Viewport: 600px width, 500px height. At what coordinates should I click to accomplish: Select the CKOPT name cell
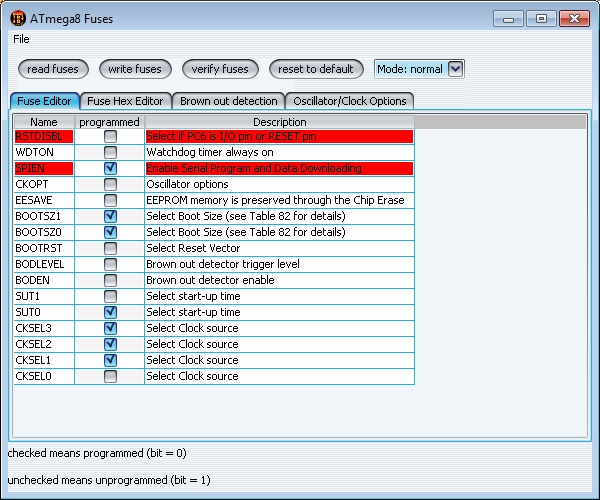coord(44,184)
